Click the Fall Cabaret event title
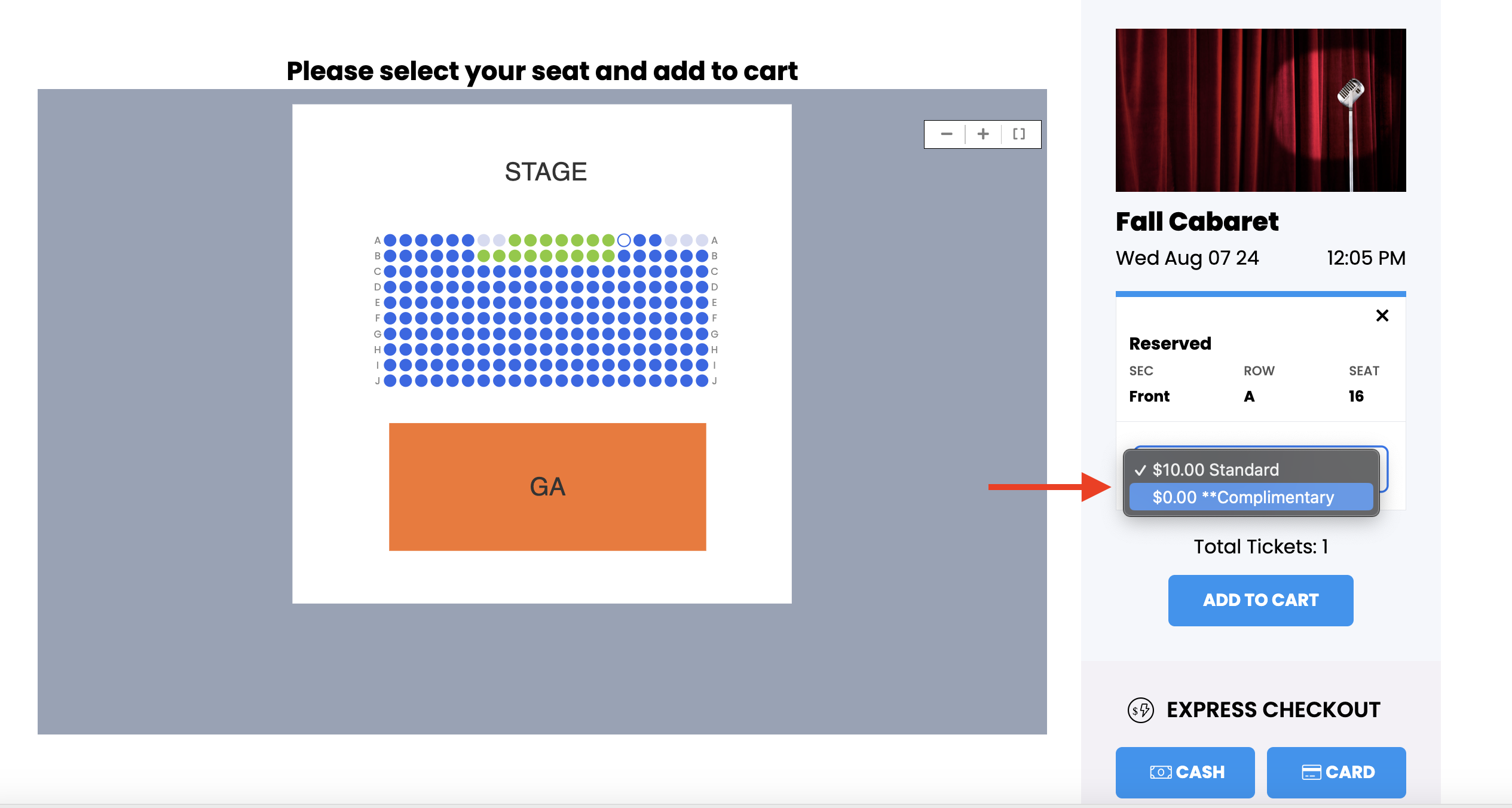1512x808 pixels. pos(1197,222)
